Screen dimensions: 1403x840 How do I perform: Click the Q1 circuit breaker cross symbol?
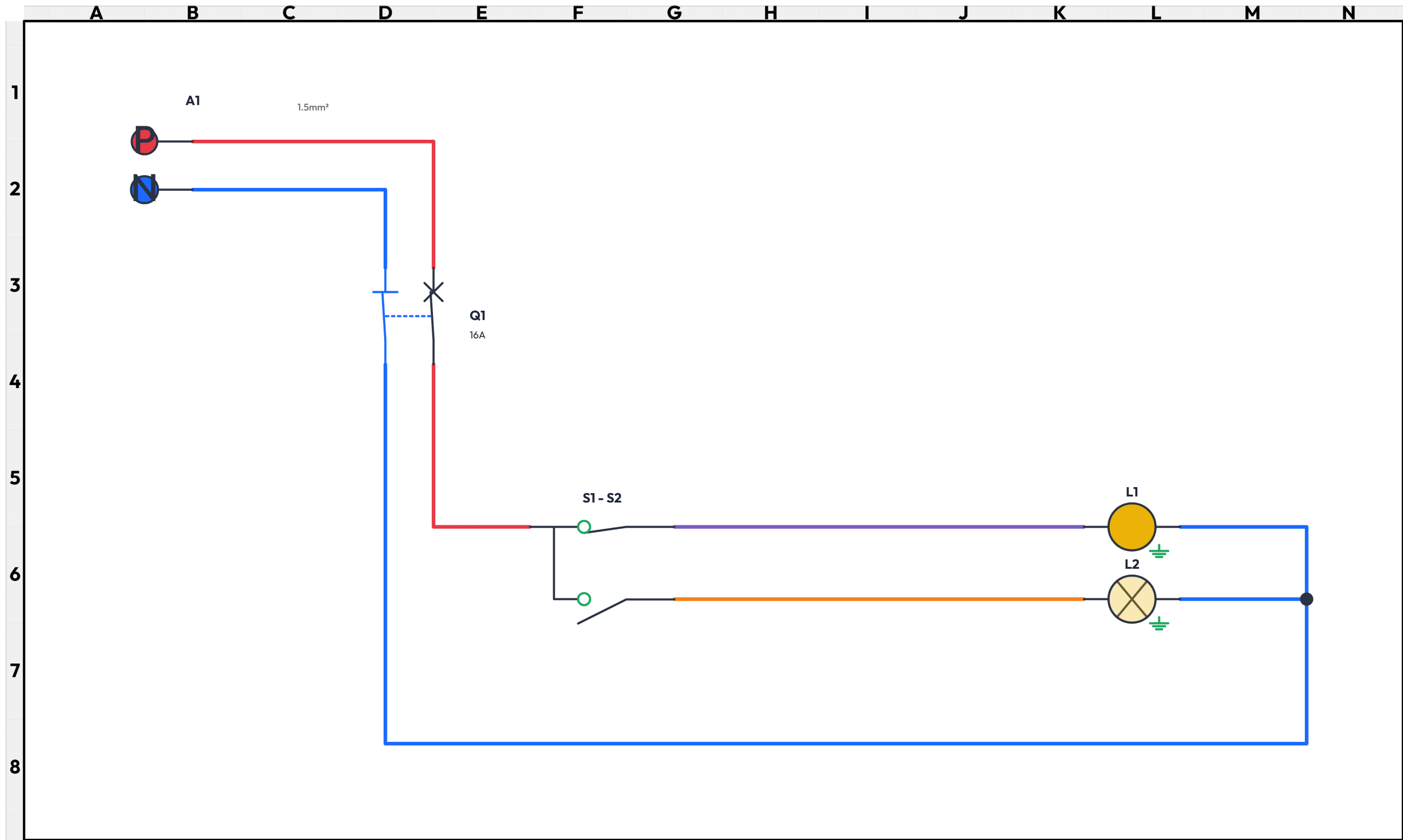point(434,292)
